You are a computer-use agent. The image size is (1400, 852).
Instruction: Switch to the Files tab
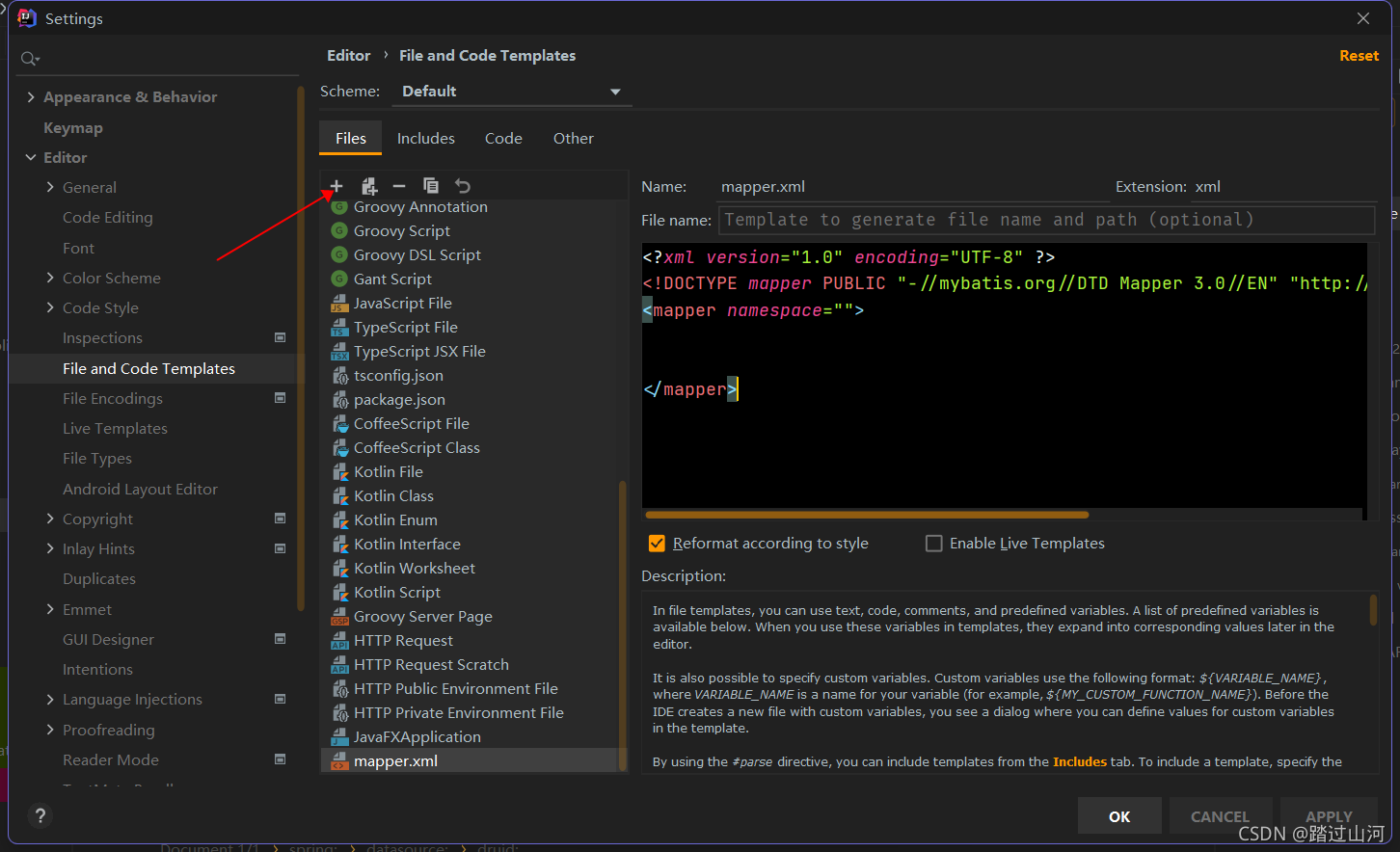point(351,138)
